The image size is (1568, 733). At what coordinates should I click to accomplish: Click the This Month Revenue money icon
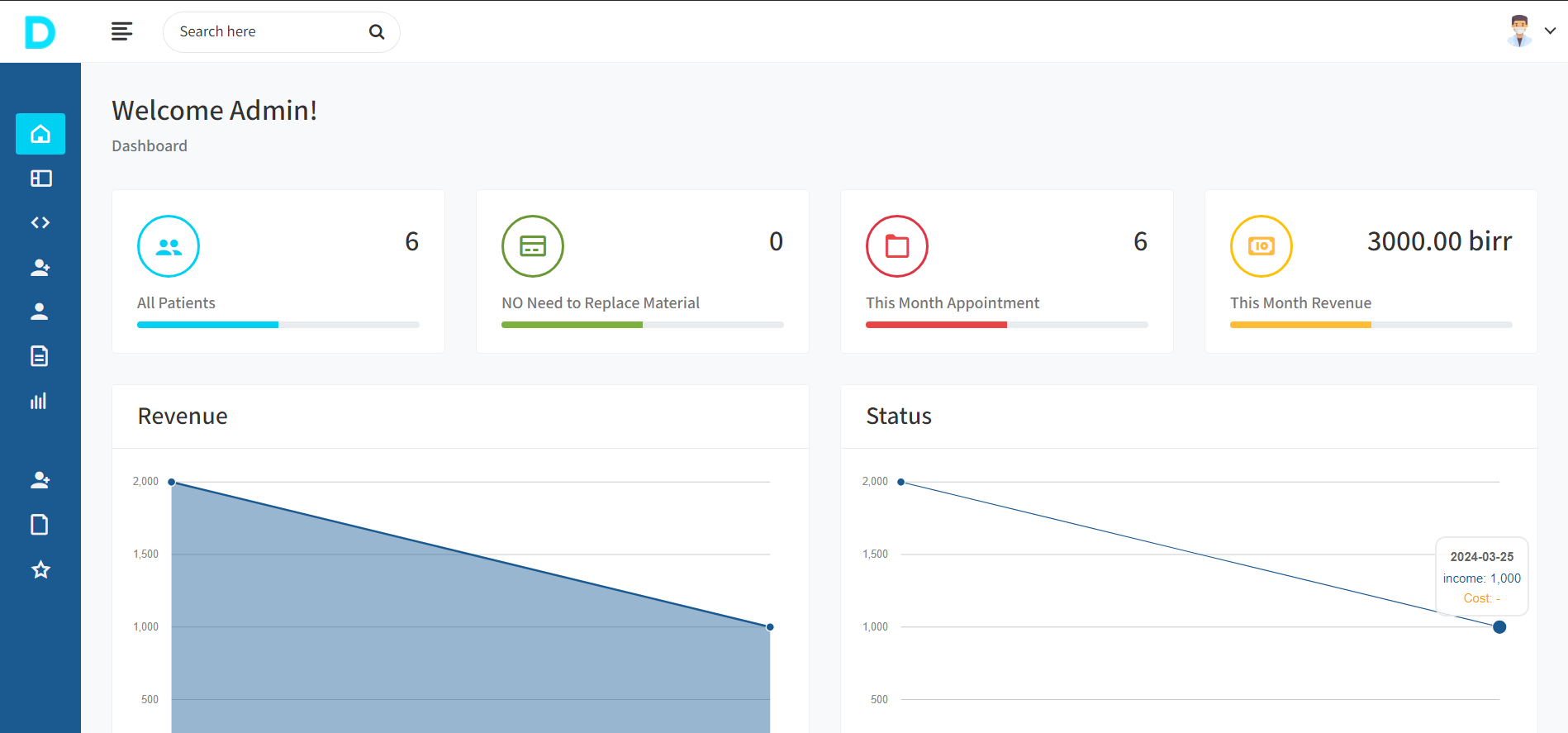click(x=1261, y=246)
